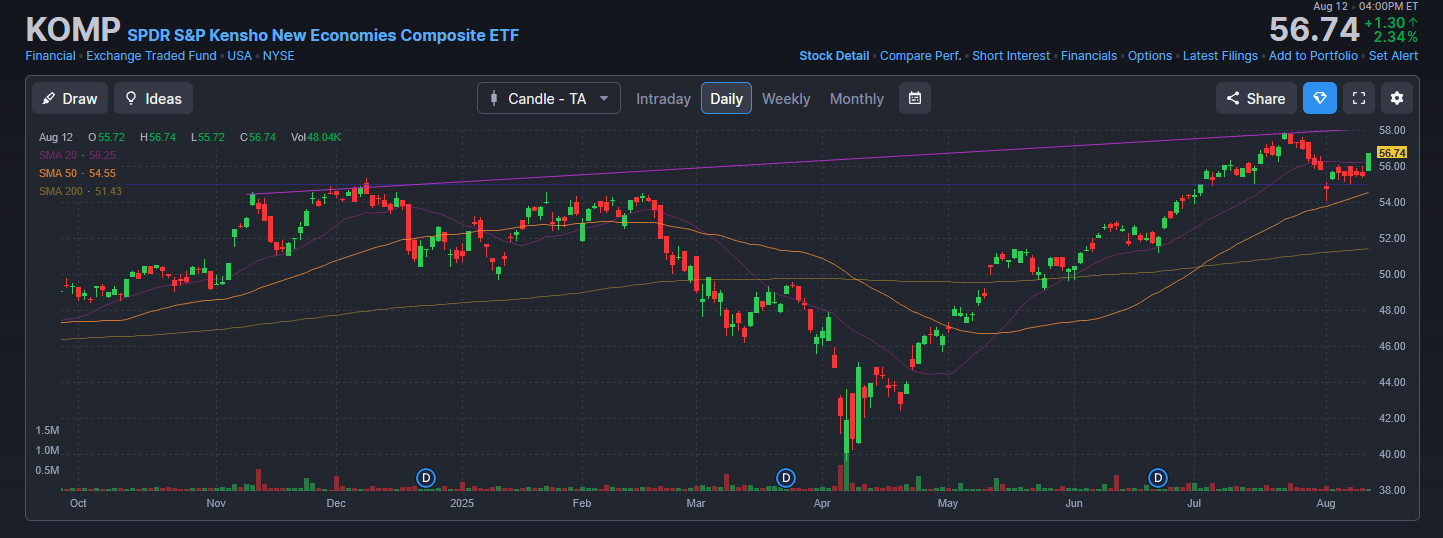This screenshot has width=1443, height=538.
Task: Expand the Candle - TA chart type dropdown
Action: tap(549, 98)
